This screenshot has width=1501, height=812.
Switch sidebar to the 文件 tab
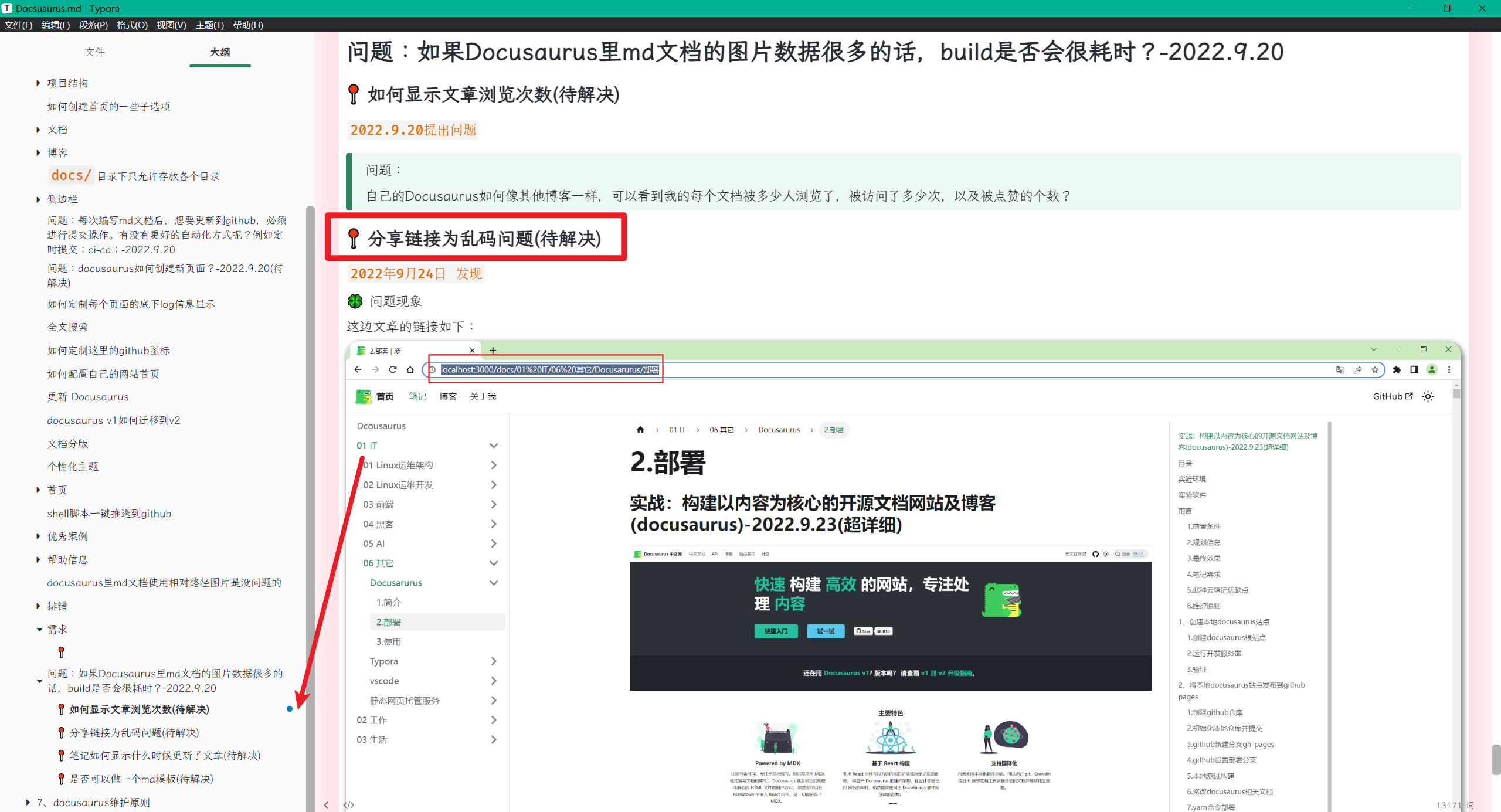95,52
